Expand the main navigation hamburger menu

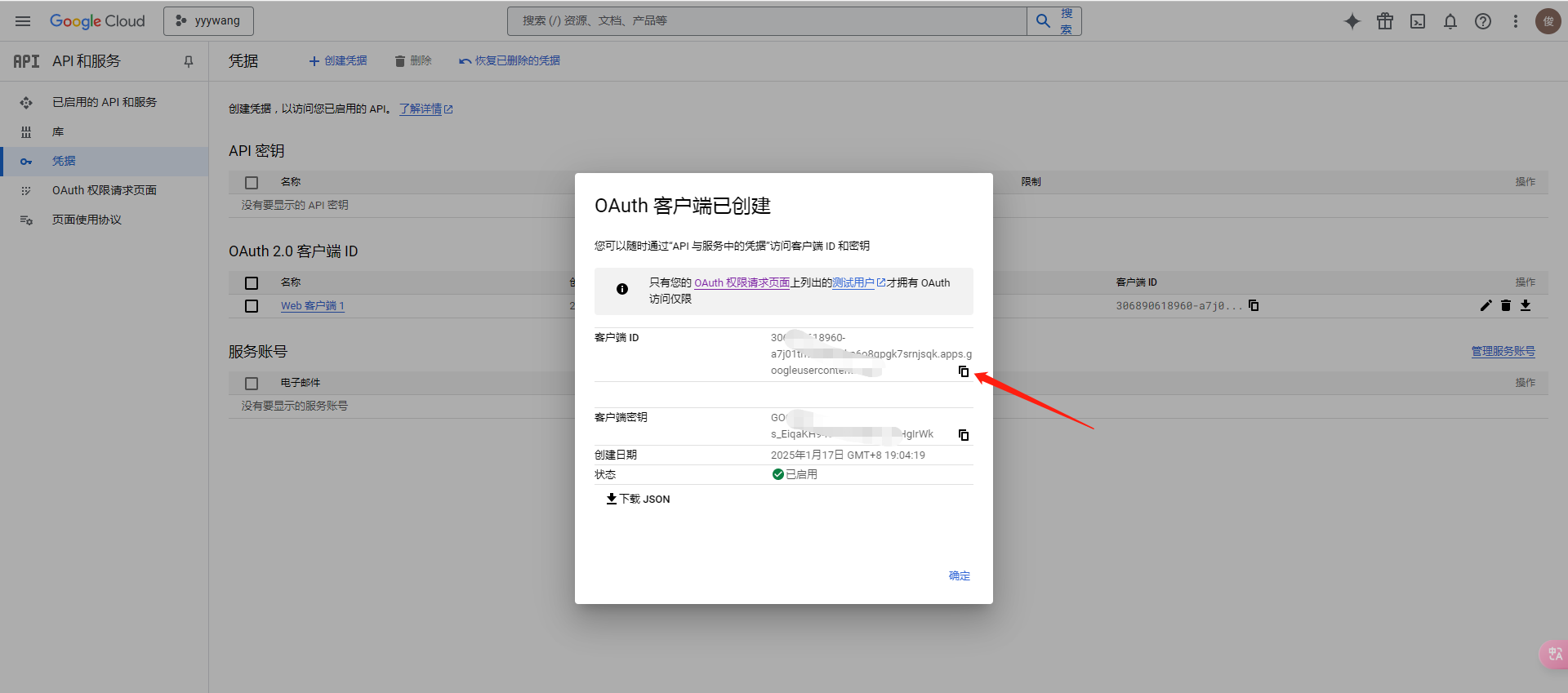pyautogui.click(x=23, y=21)
